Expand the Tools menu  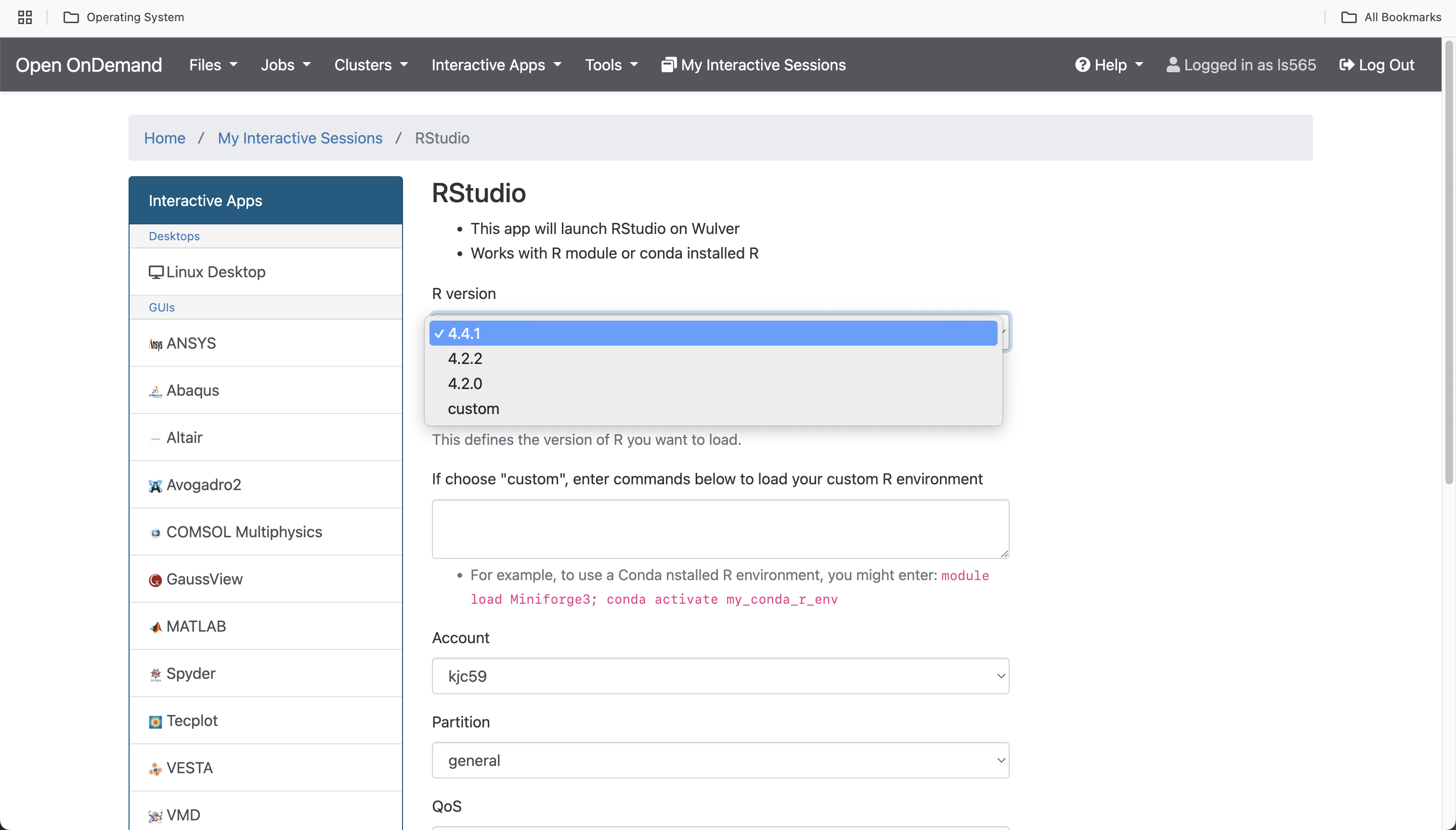coord(611,65)
